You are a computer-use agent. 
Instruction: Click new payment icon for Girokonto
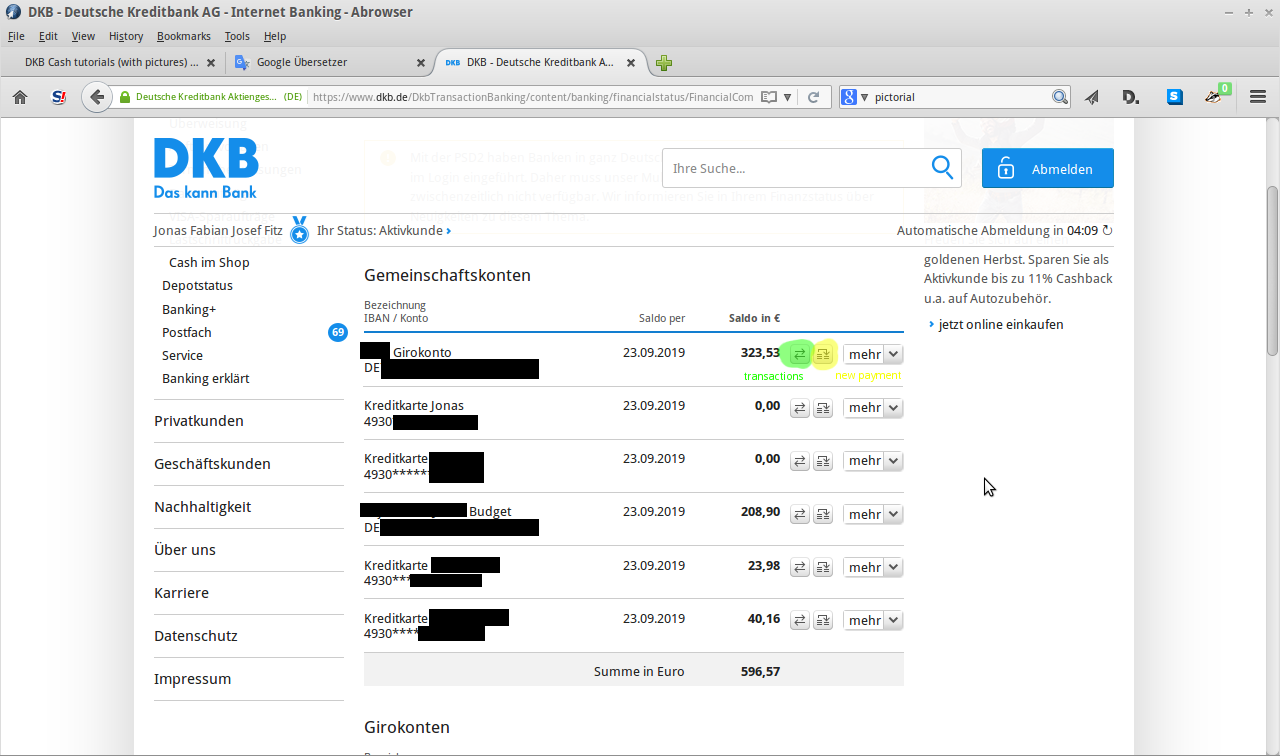[823, 354]
